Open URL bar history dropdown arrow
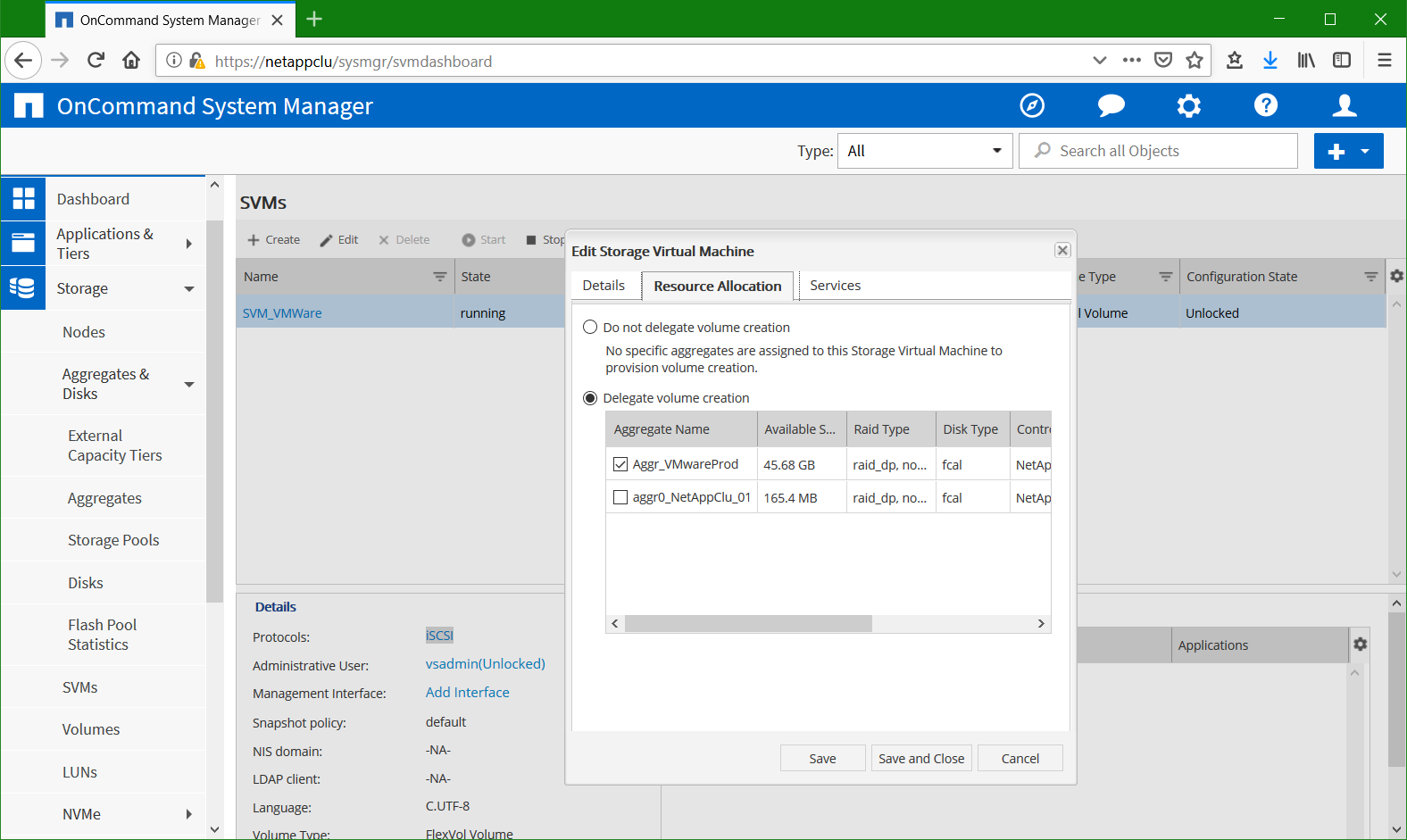Screen dimensions: 1407x840 [1099, 60]
